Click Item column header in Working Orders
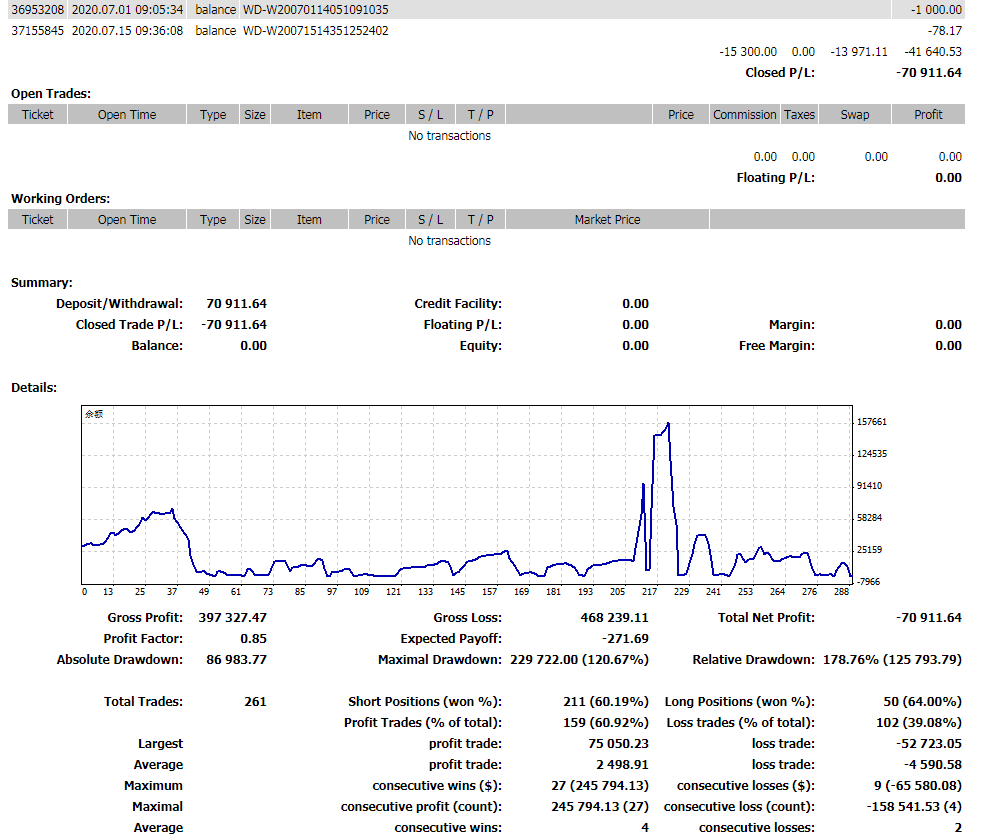This screenshot has height=839, width=984. tap(309, 220)
